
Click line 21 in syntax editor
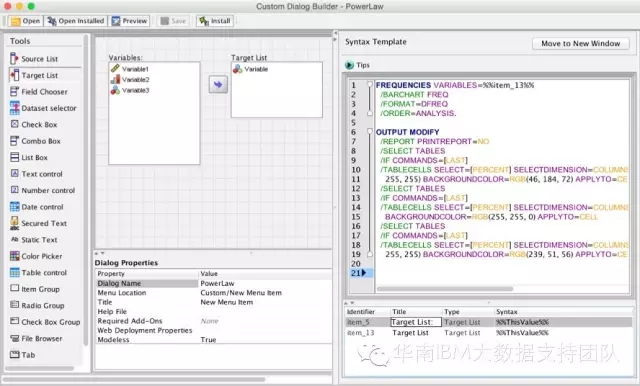pyautogui.click(x=502, y=273)
